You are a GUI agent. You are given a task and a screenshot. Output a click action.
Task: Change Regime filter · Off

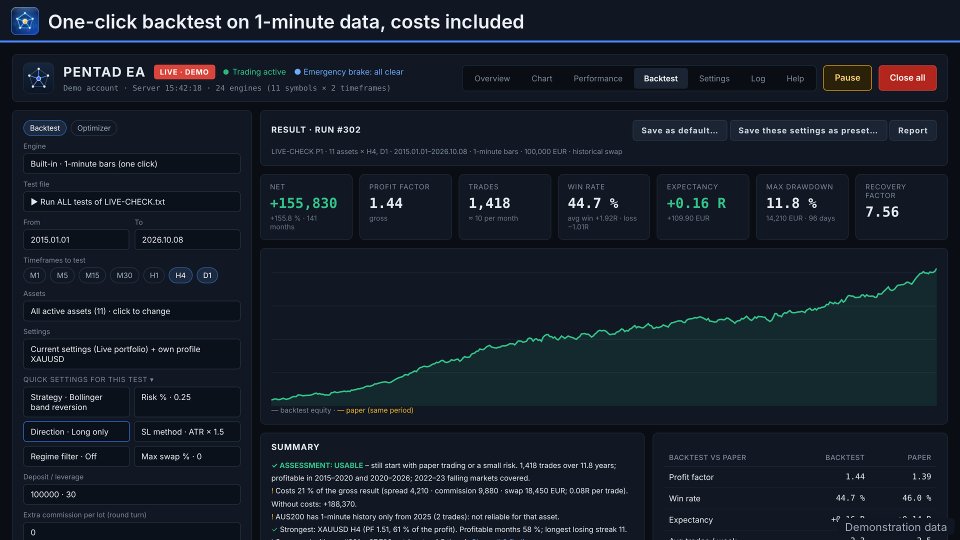point(76,456)
